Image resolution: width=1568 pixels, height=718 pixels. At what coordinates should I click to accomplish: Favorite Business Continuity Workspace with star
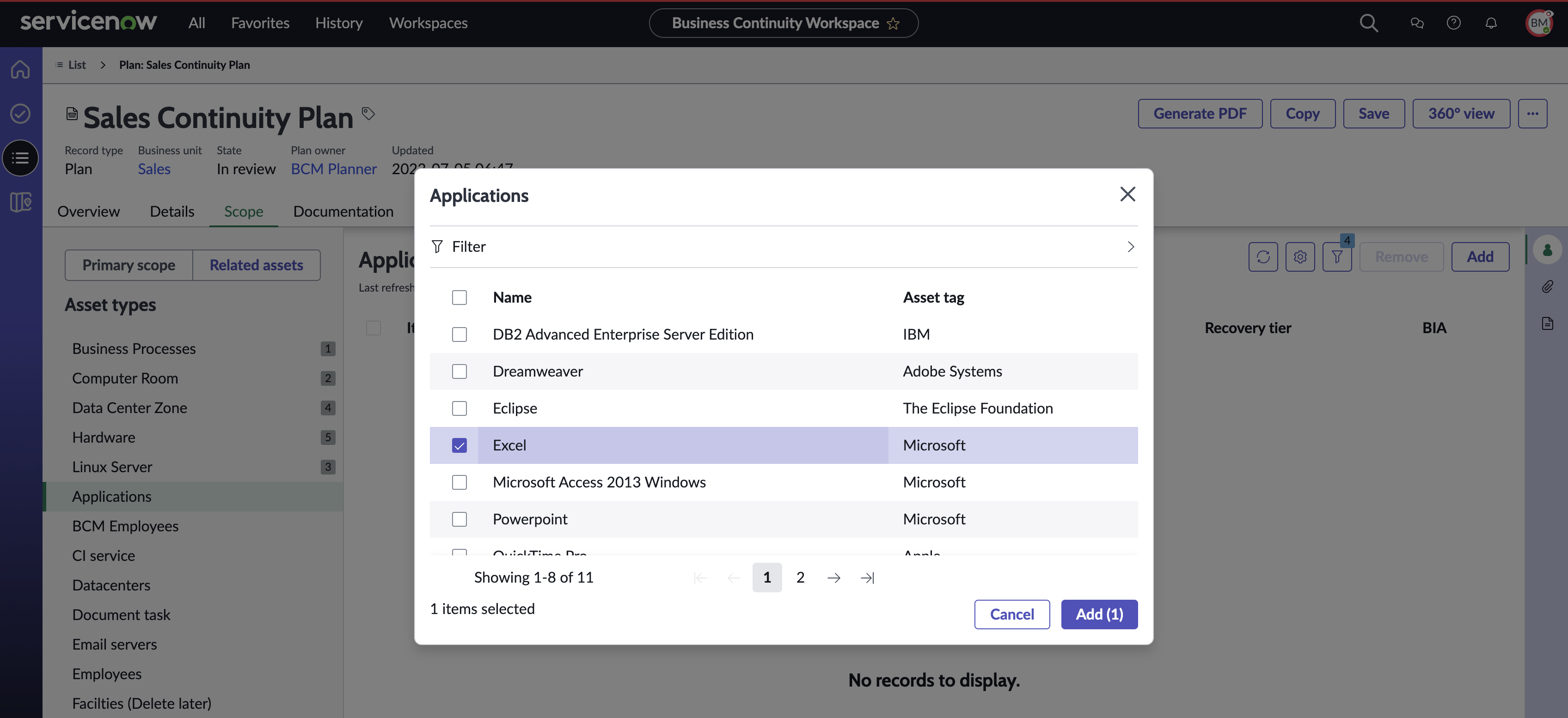tap(893, 23)
